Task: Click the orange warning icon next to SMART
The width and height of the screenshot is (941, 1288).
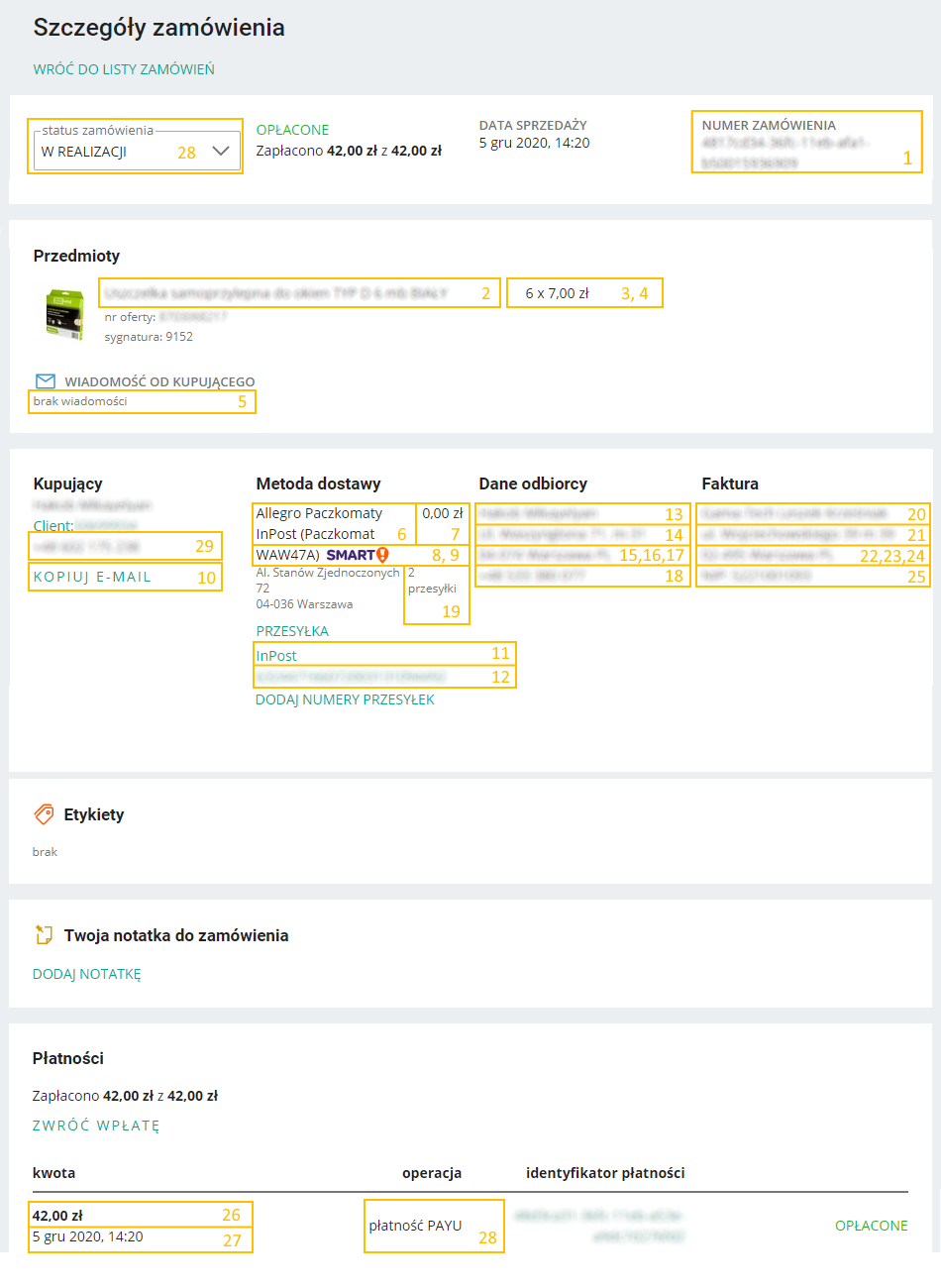Action: click(383, 555)
